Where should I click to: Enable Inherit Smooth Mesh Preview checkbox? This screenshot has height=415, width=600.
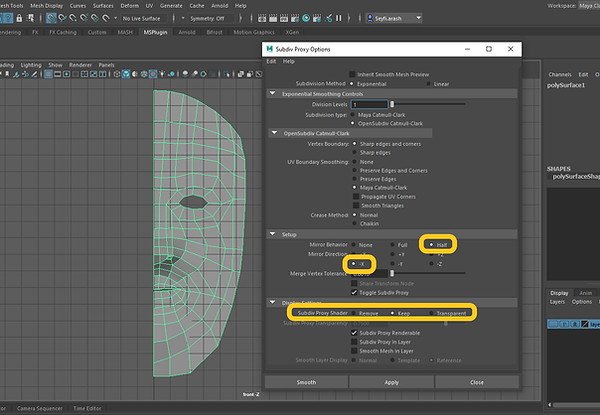(352, 74)
